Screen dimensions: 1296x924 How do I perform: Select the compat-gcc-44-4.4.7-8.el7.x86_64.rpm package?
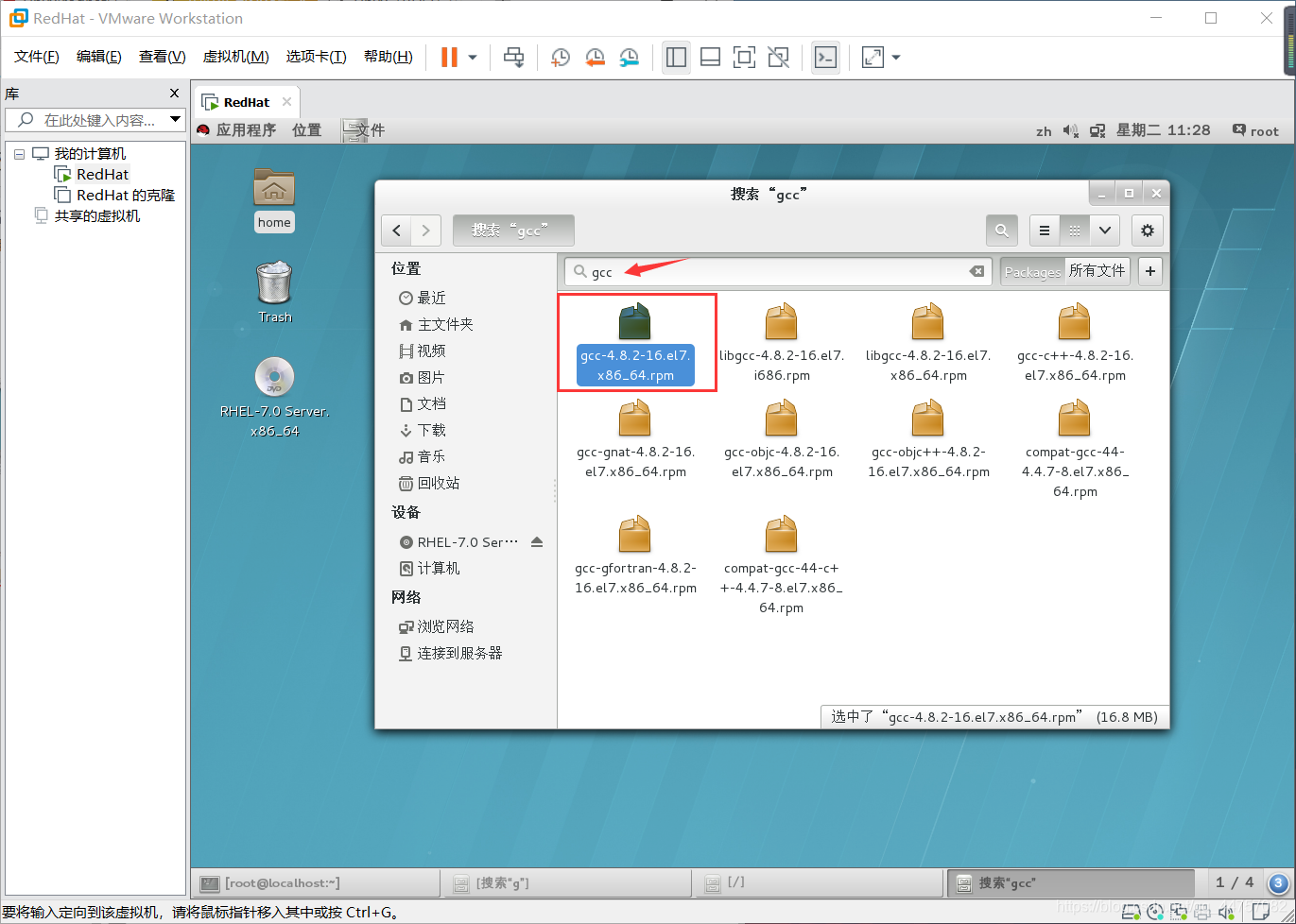(1075, 449)
